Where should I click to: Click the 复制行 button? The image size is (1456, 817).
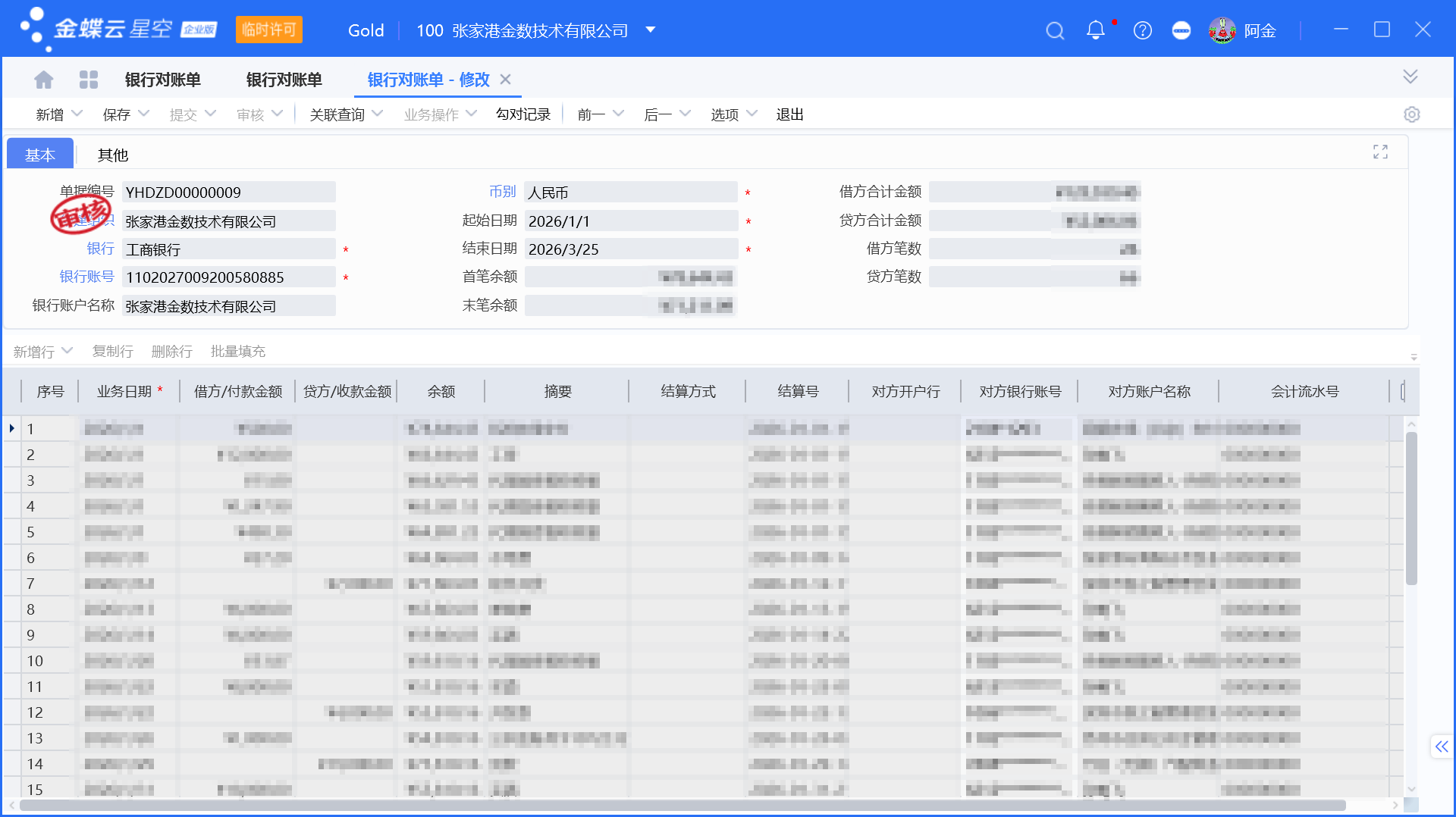[112, 351]
